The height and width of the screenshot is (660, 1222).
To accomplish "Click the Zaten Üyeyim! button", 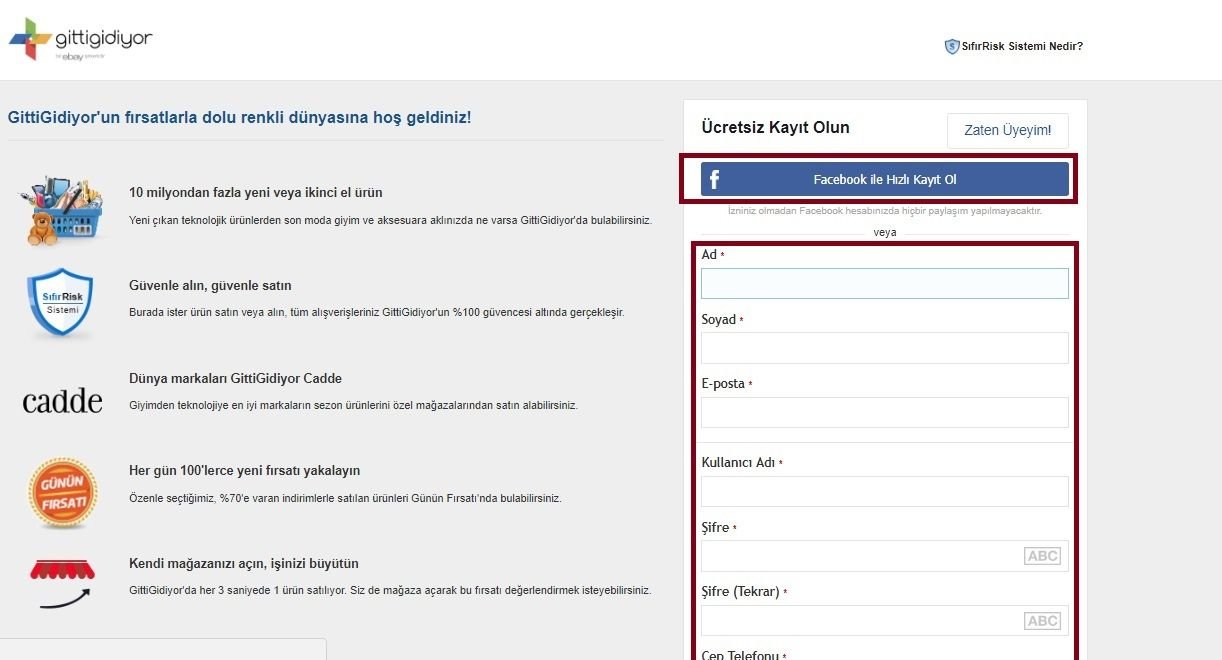I will [1007, 130].
